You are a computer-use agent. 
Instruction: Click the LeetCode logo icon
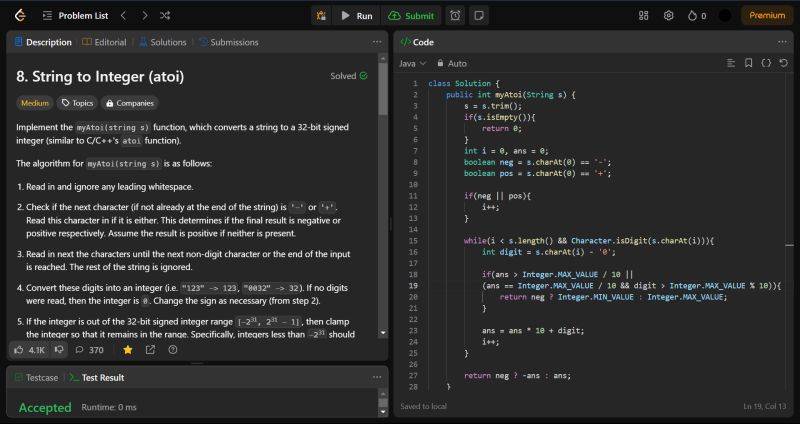pos(19,15)
